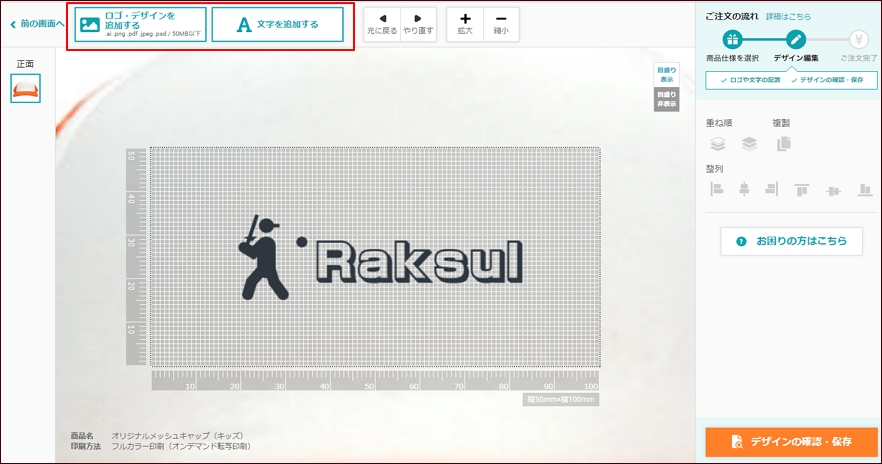The image size is (882, 464).
Task: Click 文字を追加する button
Action: click(278, 25)
